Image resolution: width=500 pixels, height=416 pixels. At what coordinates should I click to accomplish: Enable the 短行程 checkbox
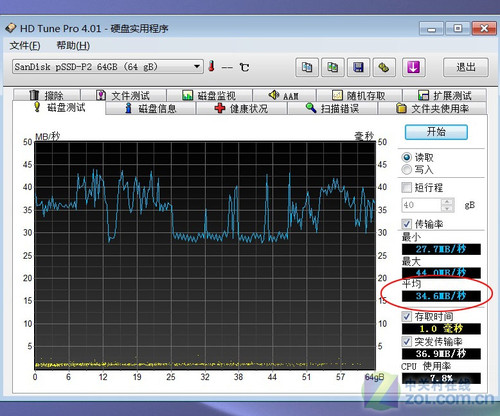point(406,187)
